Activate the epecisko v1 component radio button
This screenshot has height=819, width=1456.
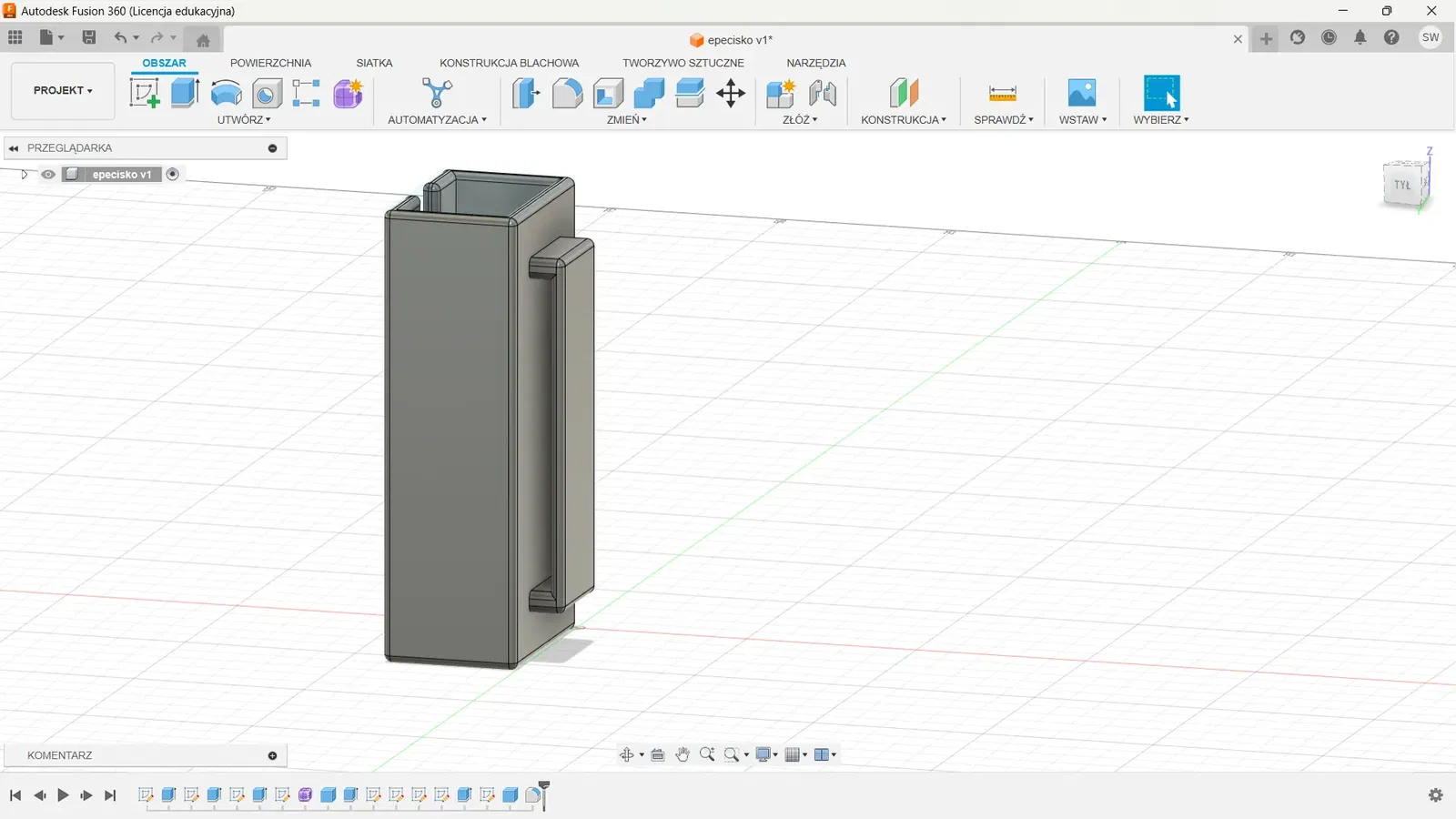[x=173, y=174]
